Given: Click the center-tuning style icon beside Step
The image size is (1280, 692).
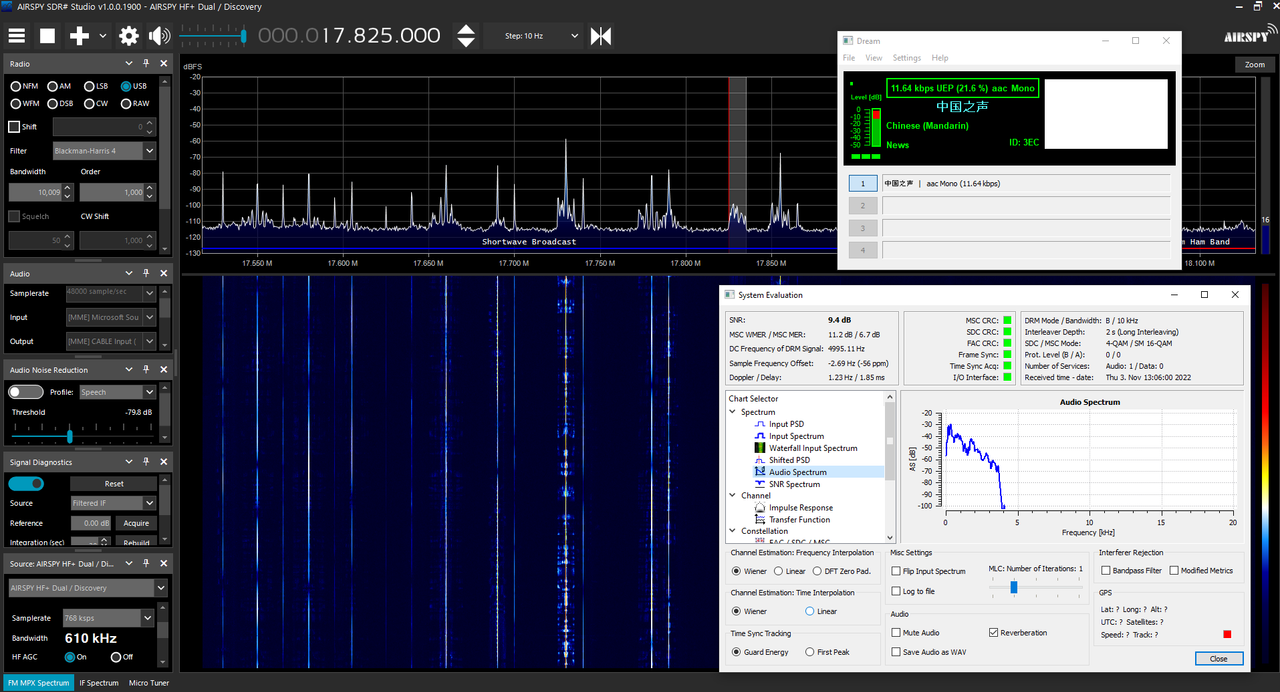Looking at the screenshot, I should (x=600, y=36).
